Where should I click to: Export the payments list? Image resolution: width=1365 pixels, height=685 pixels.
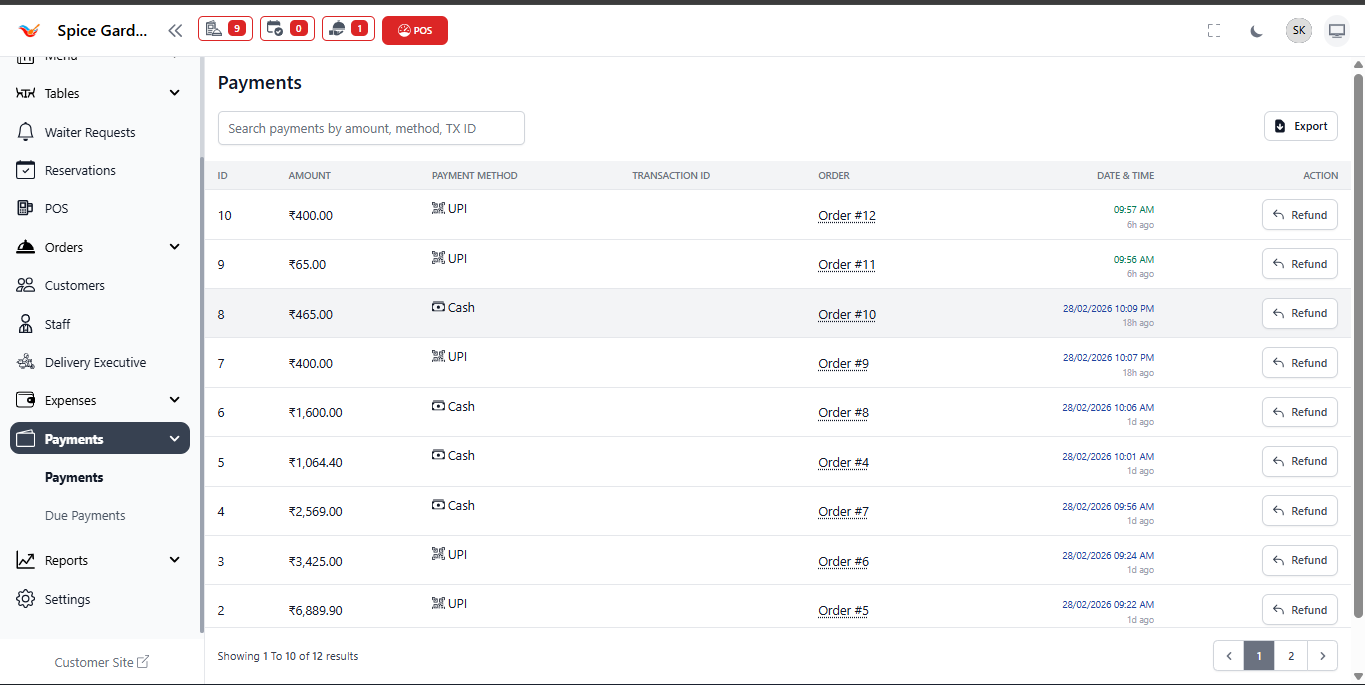click(1300, 126)
